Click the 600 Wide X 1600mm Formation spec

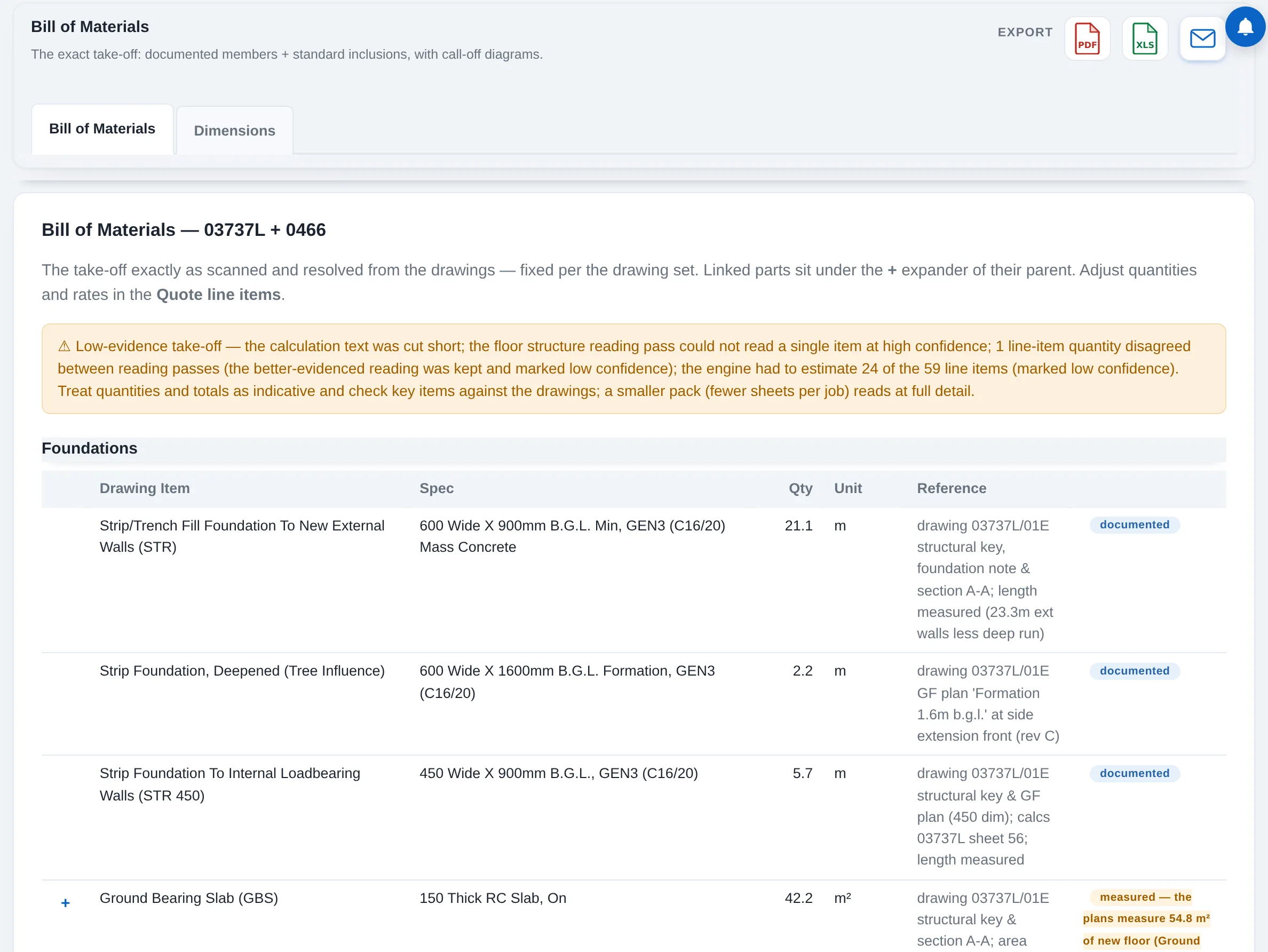pyautogui.click(x=567, y=681)
